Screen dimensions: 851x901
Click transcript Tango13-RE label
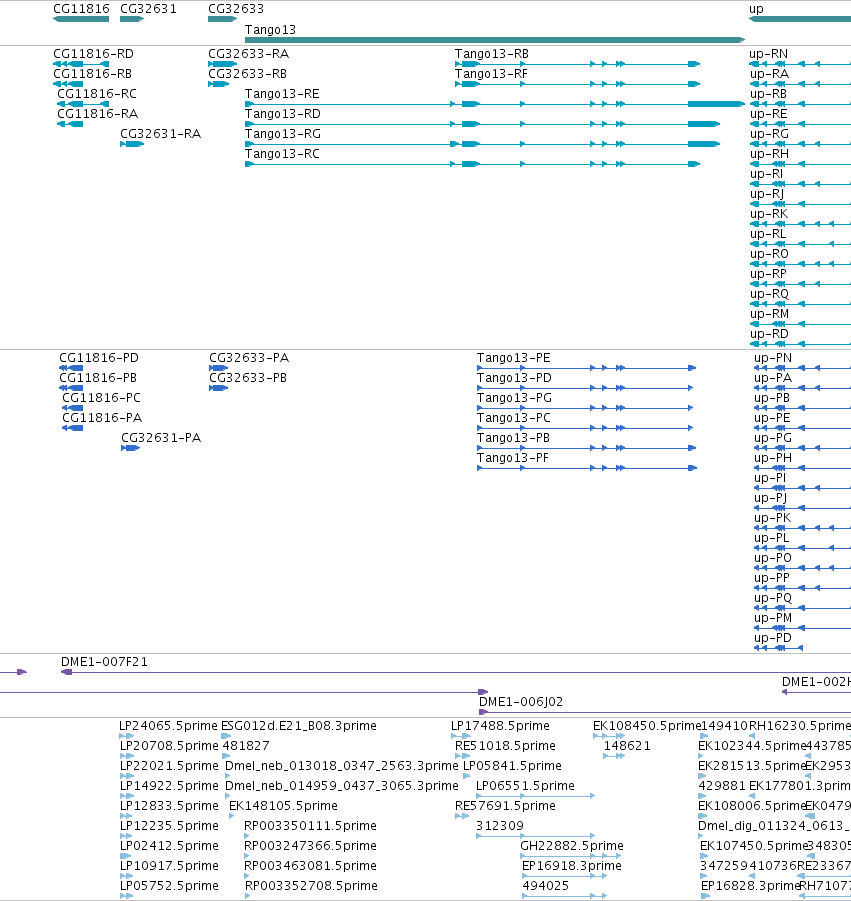tap(282, 94)
